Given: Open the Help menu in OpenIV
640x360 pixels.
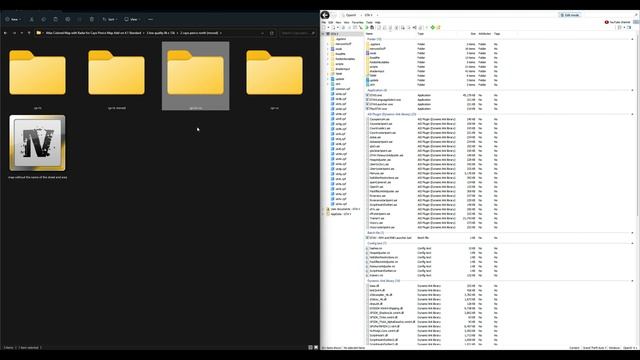Looking at the screenshot, I should pyautogui.click(x=378, y=22).
